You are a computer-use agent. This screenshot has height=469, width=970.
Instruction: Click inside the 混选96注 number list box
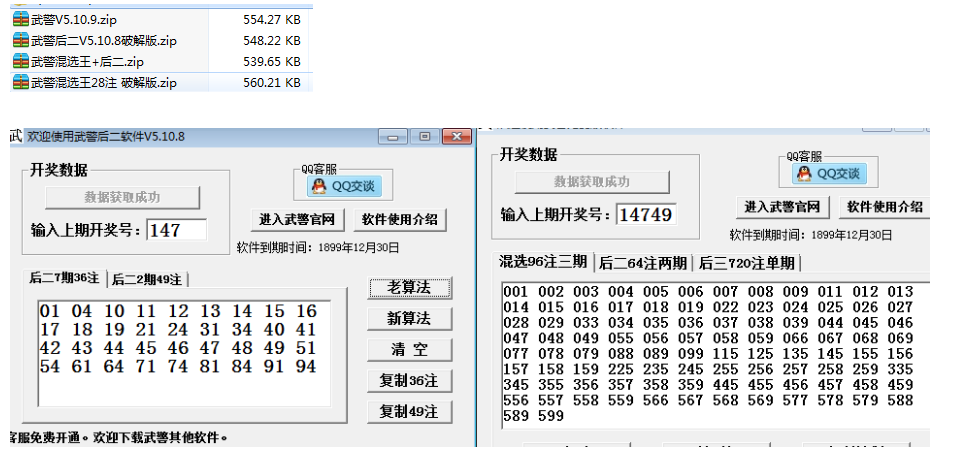pyautogui.click(x=715, y=355)
